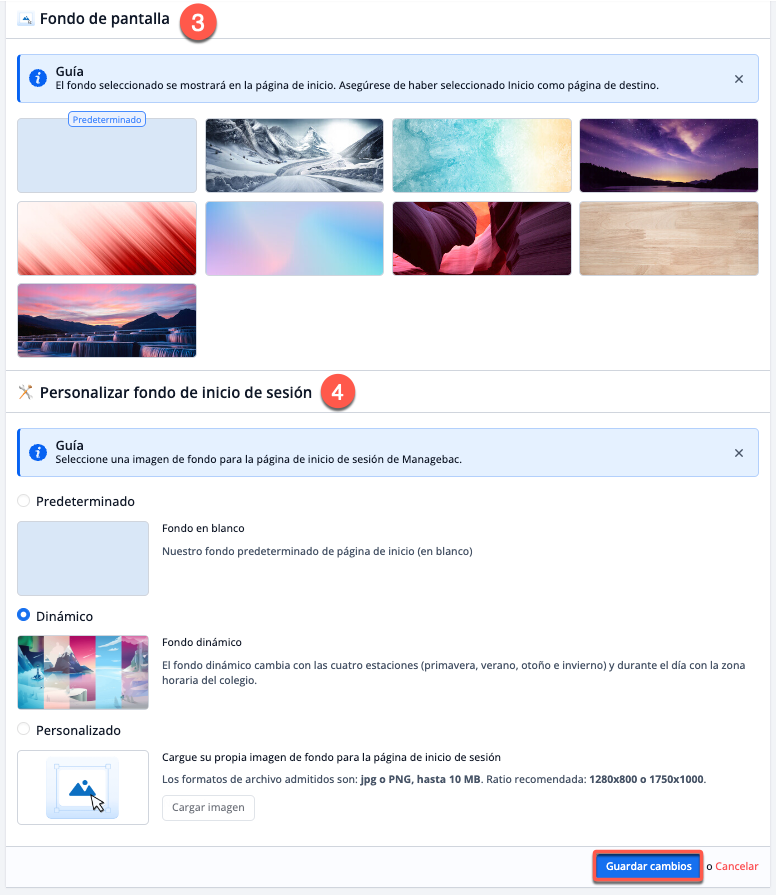Click the info icon in login background guide
The width and height of the screenshot is (776, 895).
coord(38,453)
